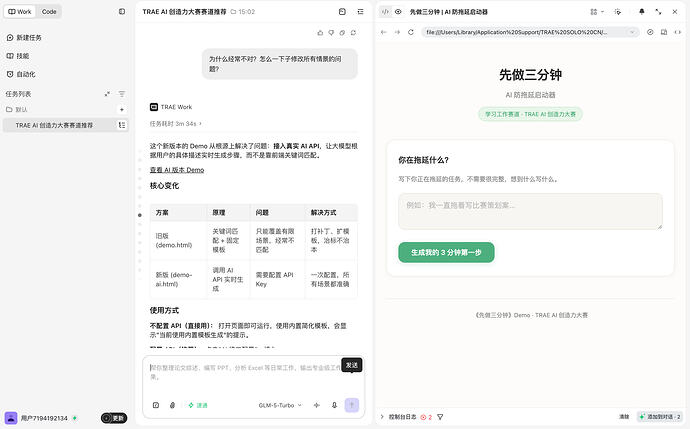
Task: Open the 查看 AI 版本 Demo link
Action: point(177,170)
